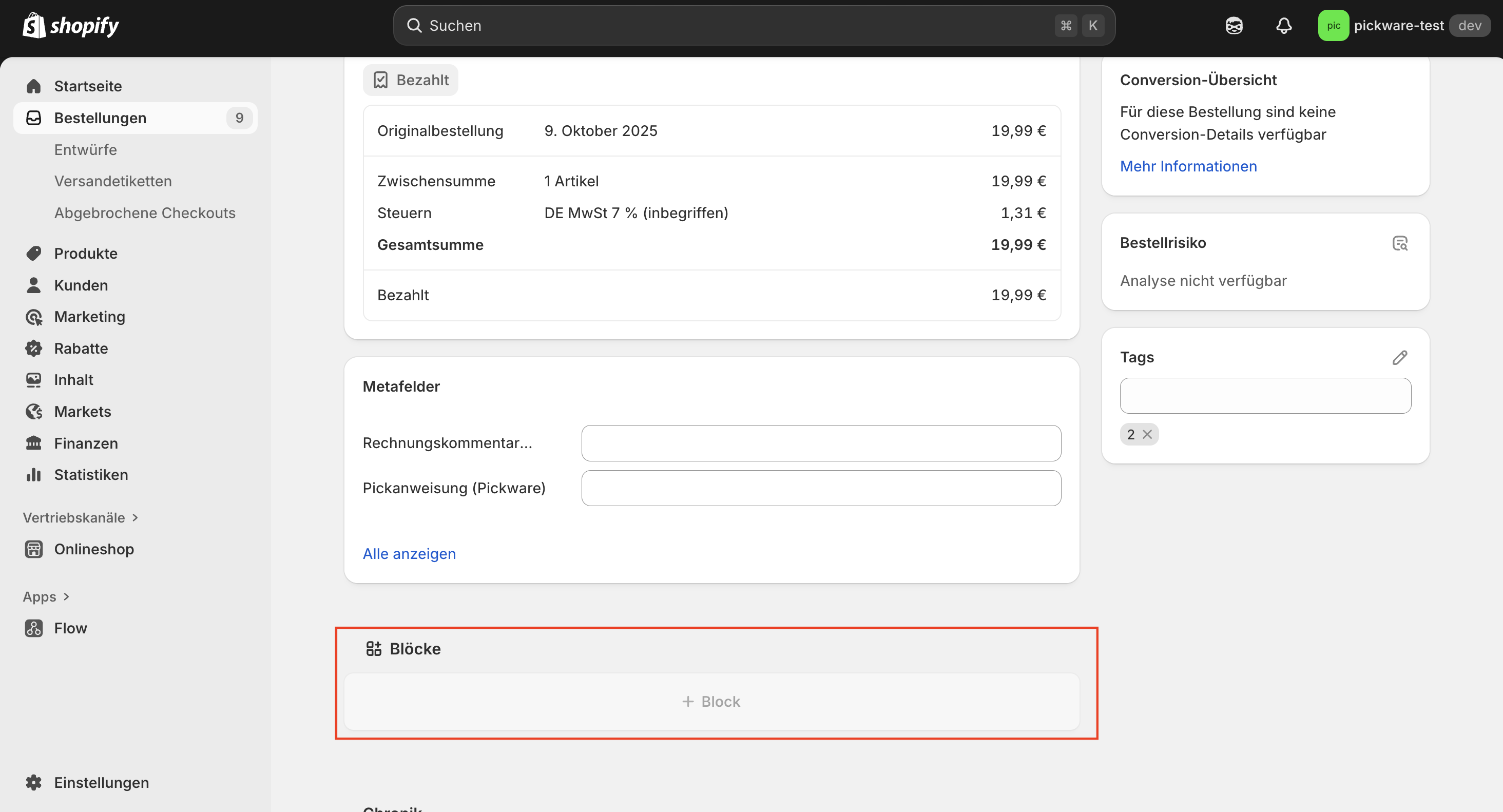Open Marketing in the sidebar
This screenshot has height=812, width=1503.
(x=89, y=317)
